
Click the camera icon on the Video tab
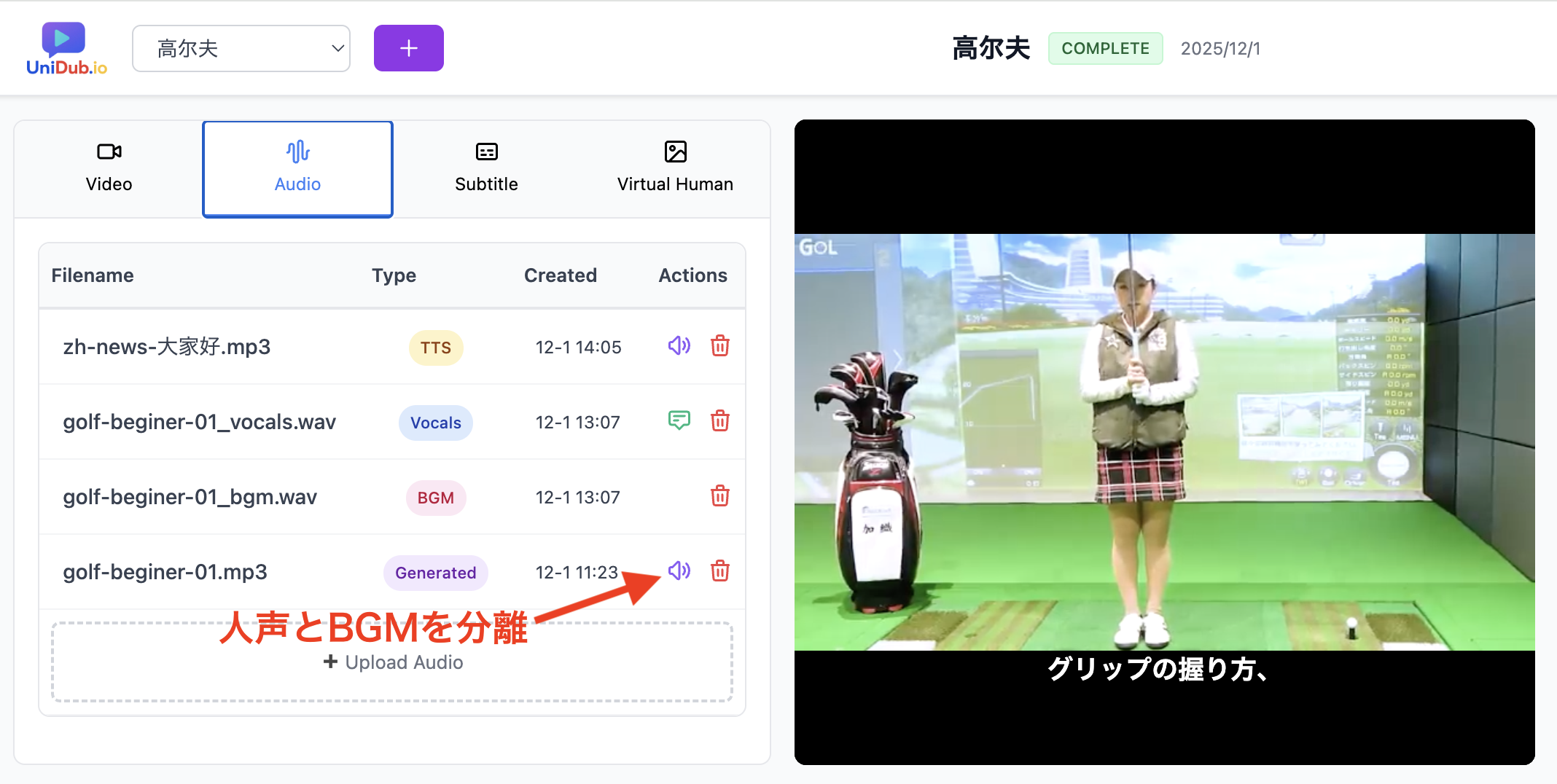(x=109, y=152)
